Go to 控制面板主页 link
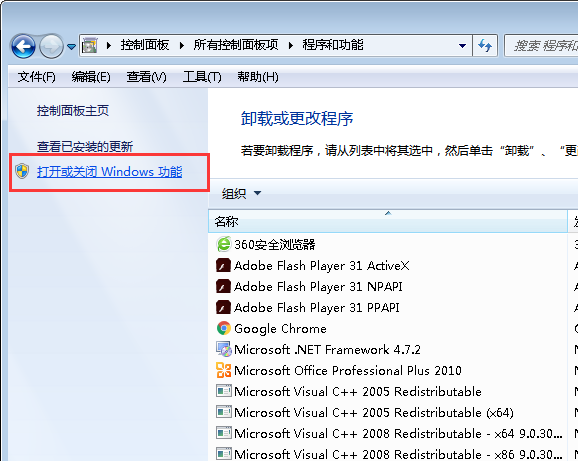Viewport: 578px width, 461px height. 73,111
